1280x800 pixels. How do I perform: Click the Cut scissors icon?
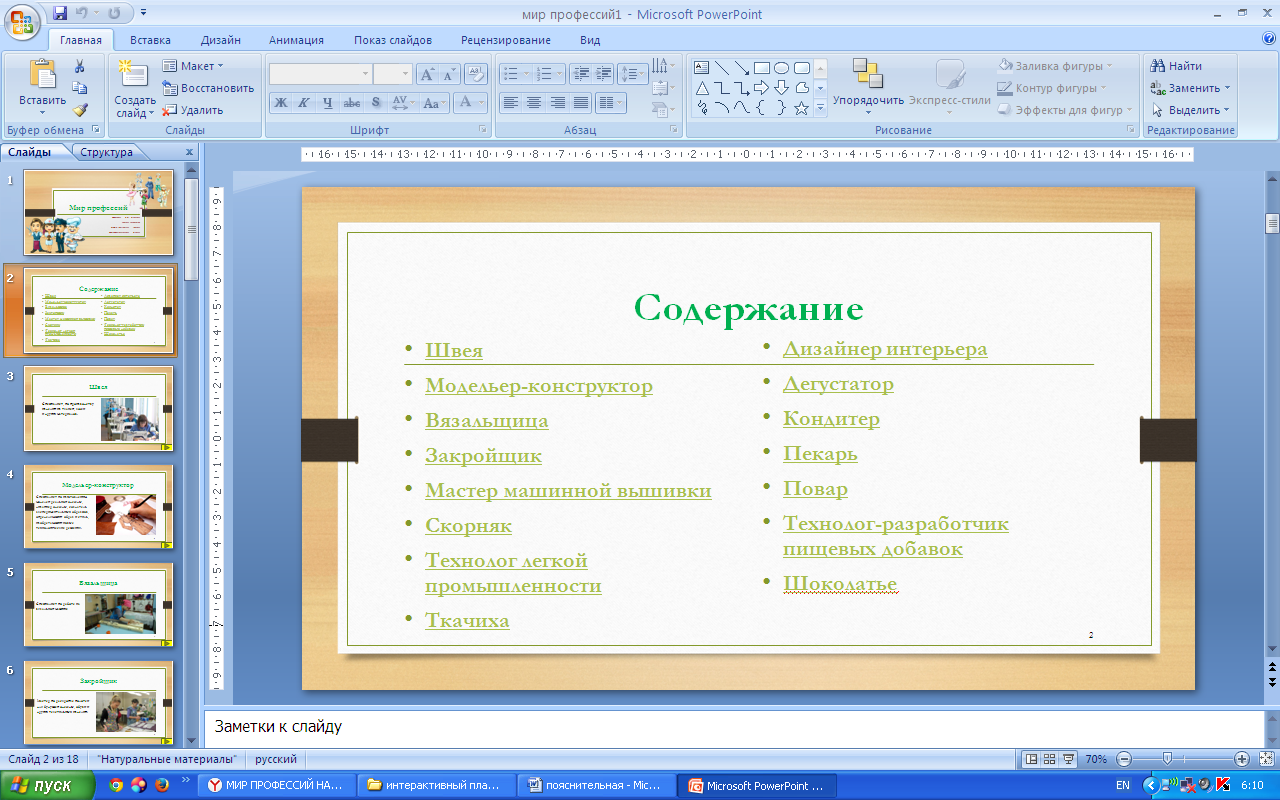pos(80,66)
